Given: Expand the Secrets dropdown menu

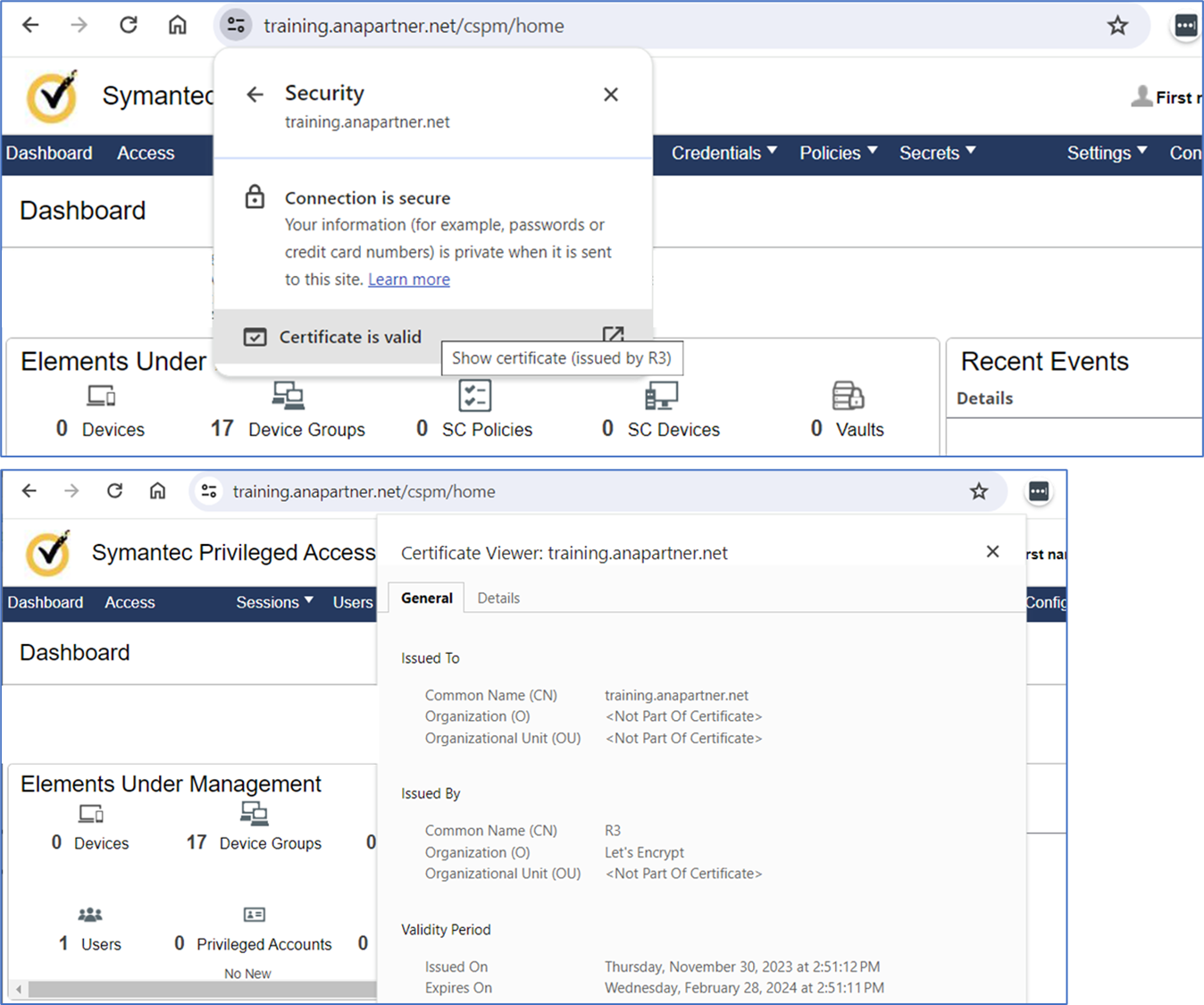Looking at the screenshot, I should [x=937, y=153].
